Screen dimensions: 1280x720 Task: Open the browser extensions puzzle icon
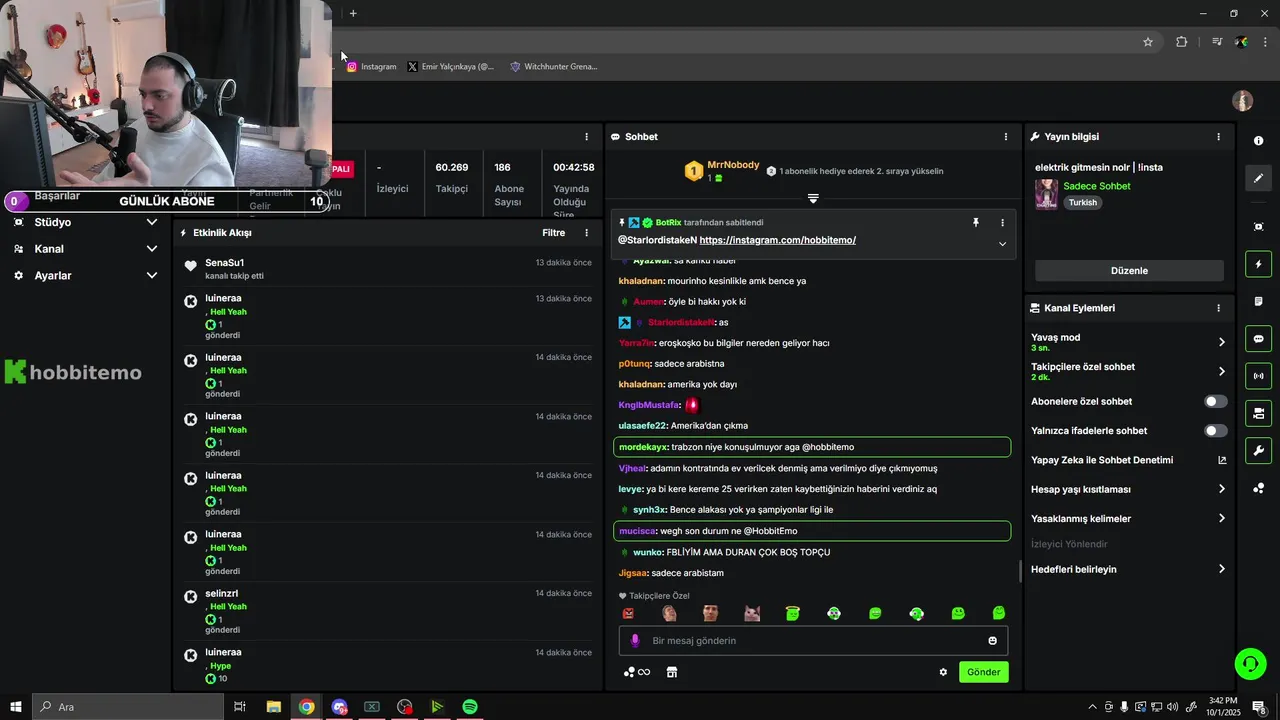point(1182,42)
